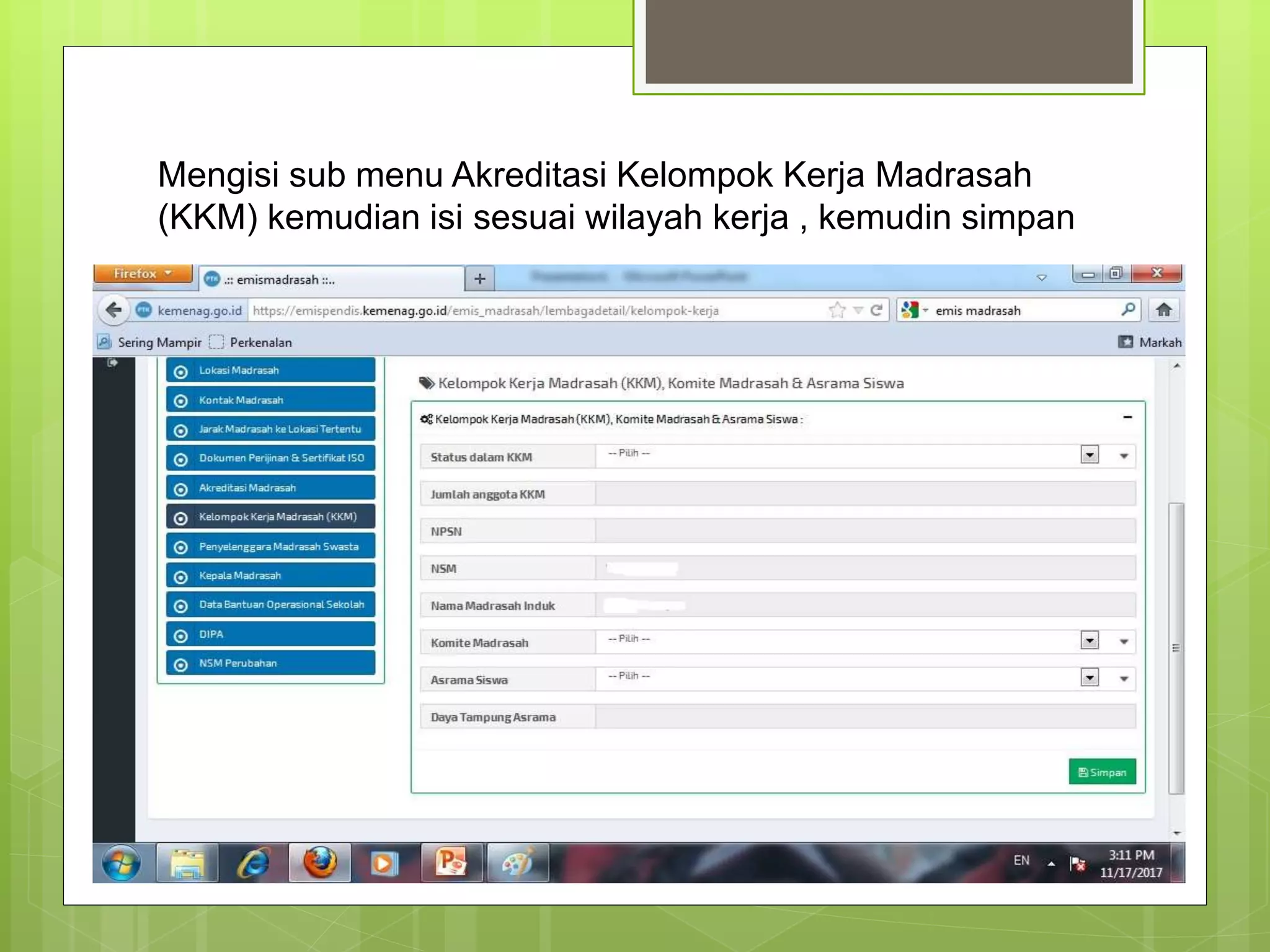Bookmark page with the star icon
The image size is (1270, 952).
tap(837, 310)
